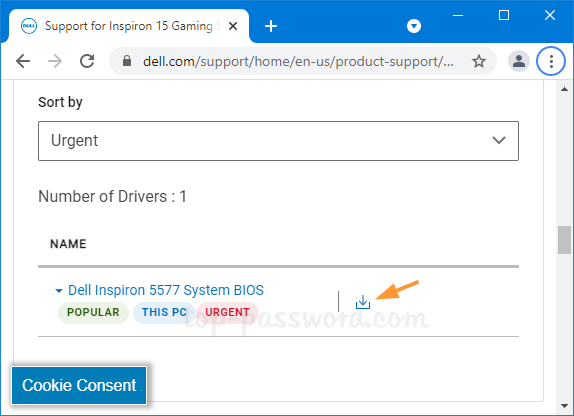Collapse the Dell Inspiron 5577 BIOS row

coord(59,291)
